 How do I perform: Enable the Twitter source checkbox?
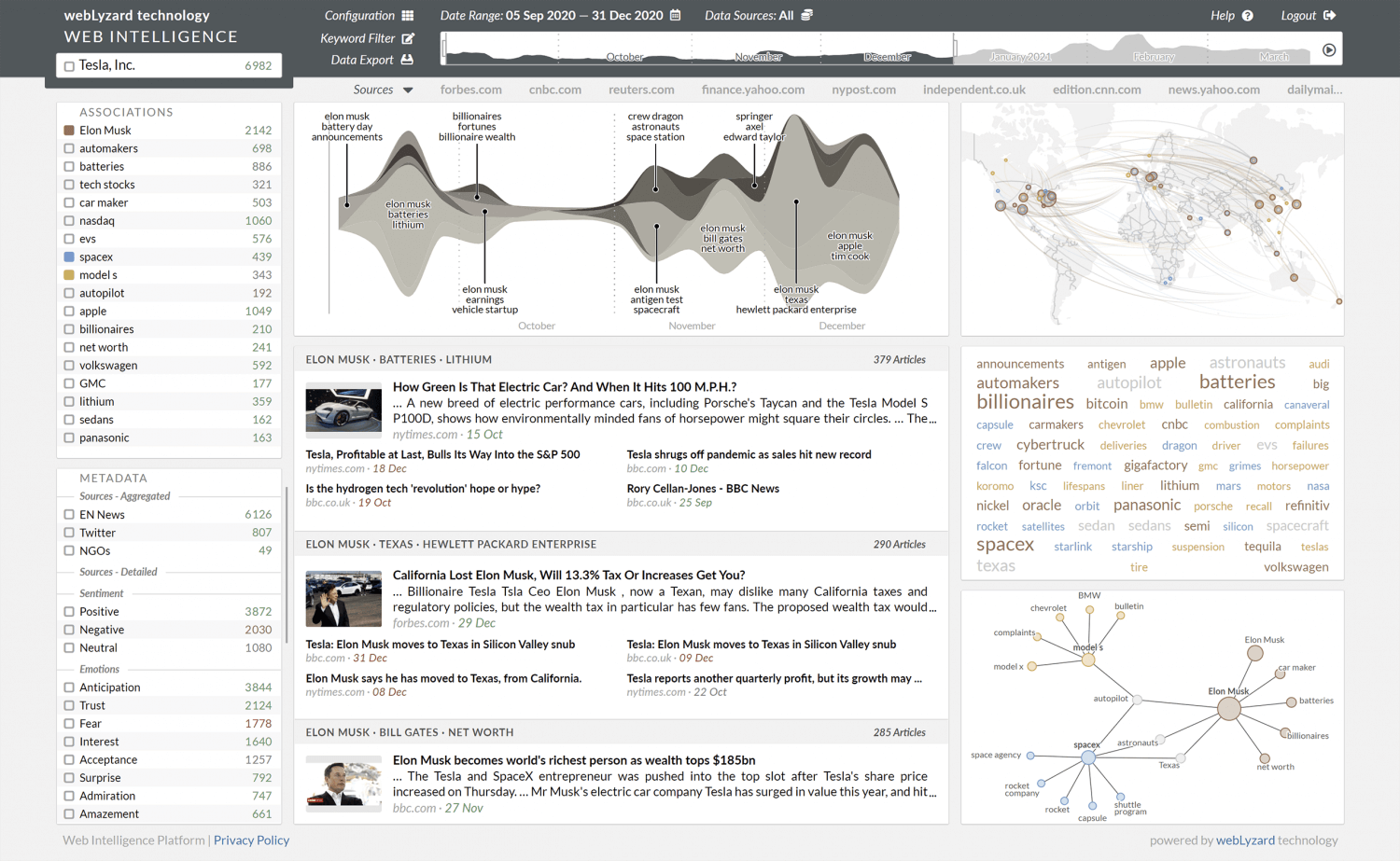pos(69,534)
